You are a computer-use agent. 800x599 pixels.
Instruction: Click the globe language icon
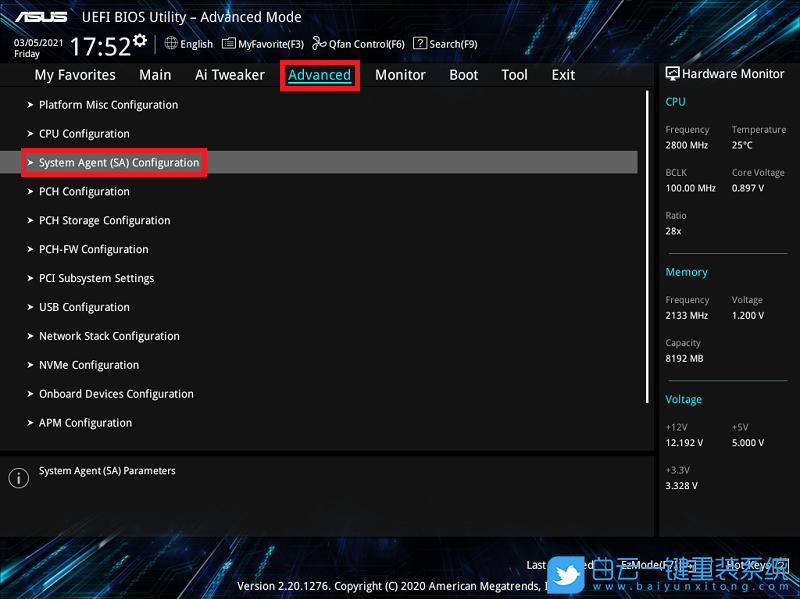click(171, 43)
